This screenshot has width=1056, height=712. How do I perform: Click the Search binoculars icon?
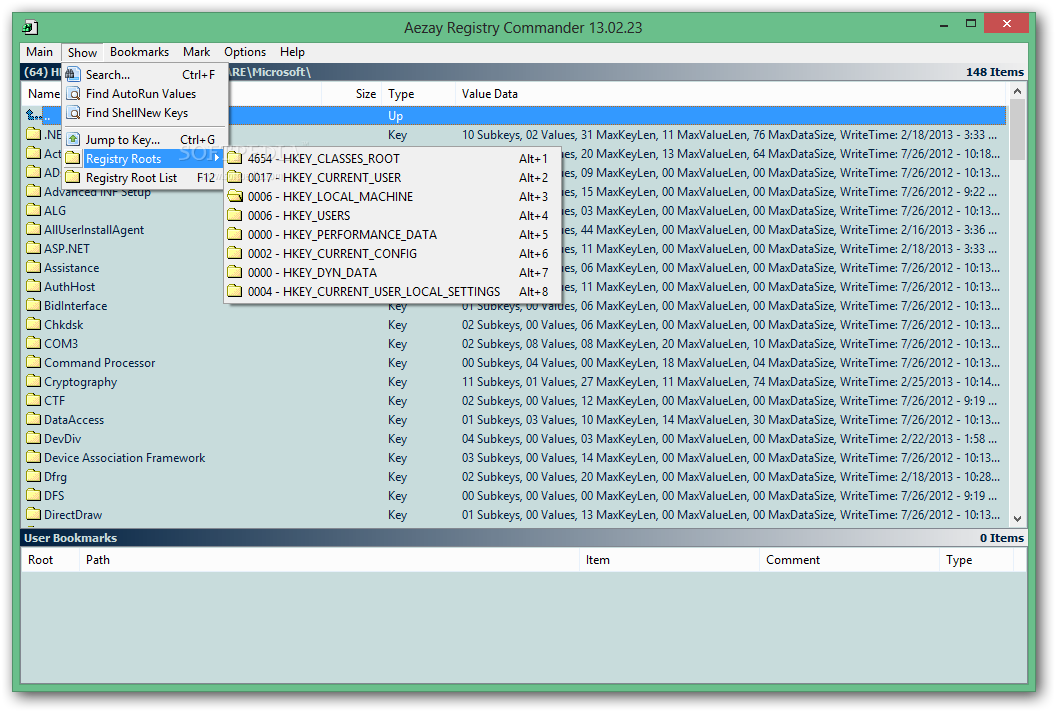tap(73, 75)
